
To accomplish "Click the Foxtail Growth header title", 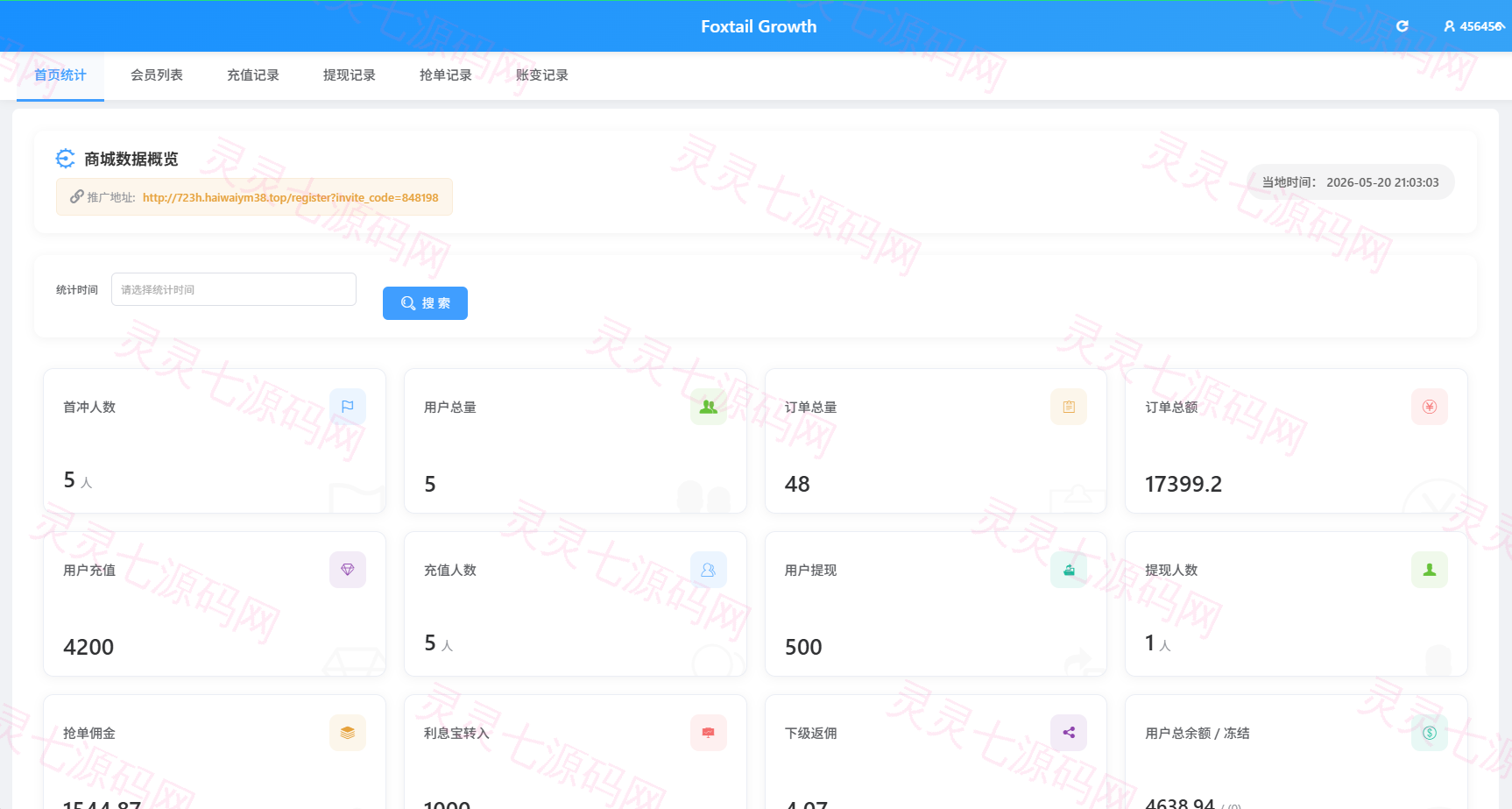I will (759, 26).
